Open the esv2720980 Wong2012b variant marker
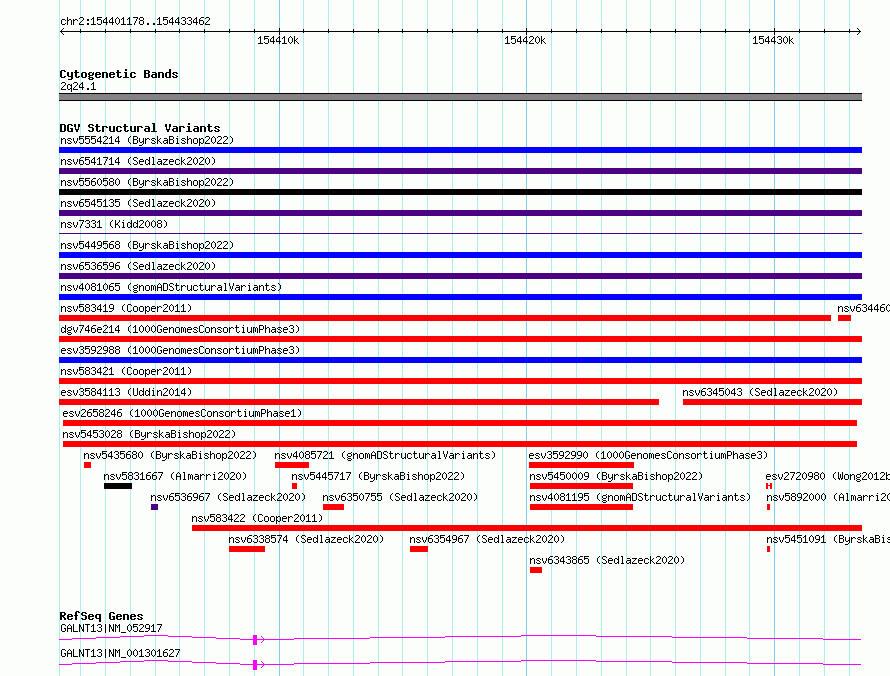 click(768, 486)
